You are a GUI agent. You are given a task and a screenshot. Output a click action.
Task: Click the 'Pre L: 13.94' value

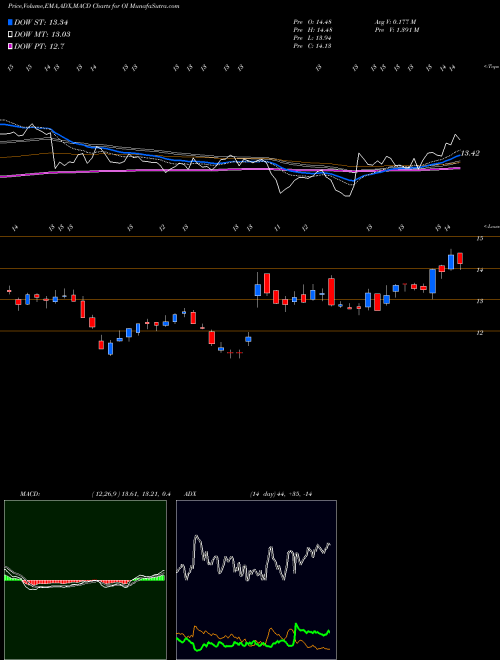pos(313,38)
